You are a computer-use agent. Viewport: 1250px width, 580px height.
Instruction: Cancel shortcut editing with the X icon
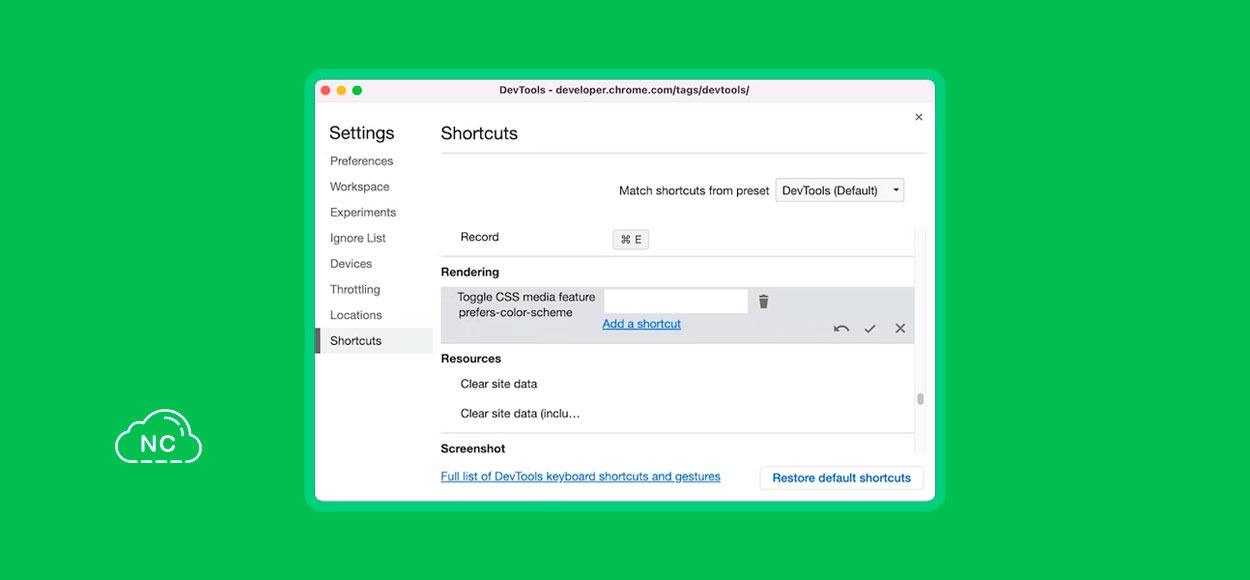[x=900, y=328]
